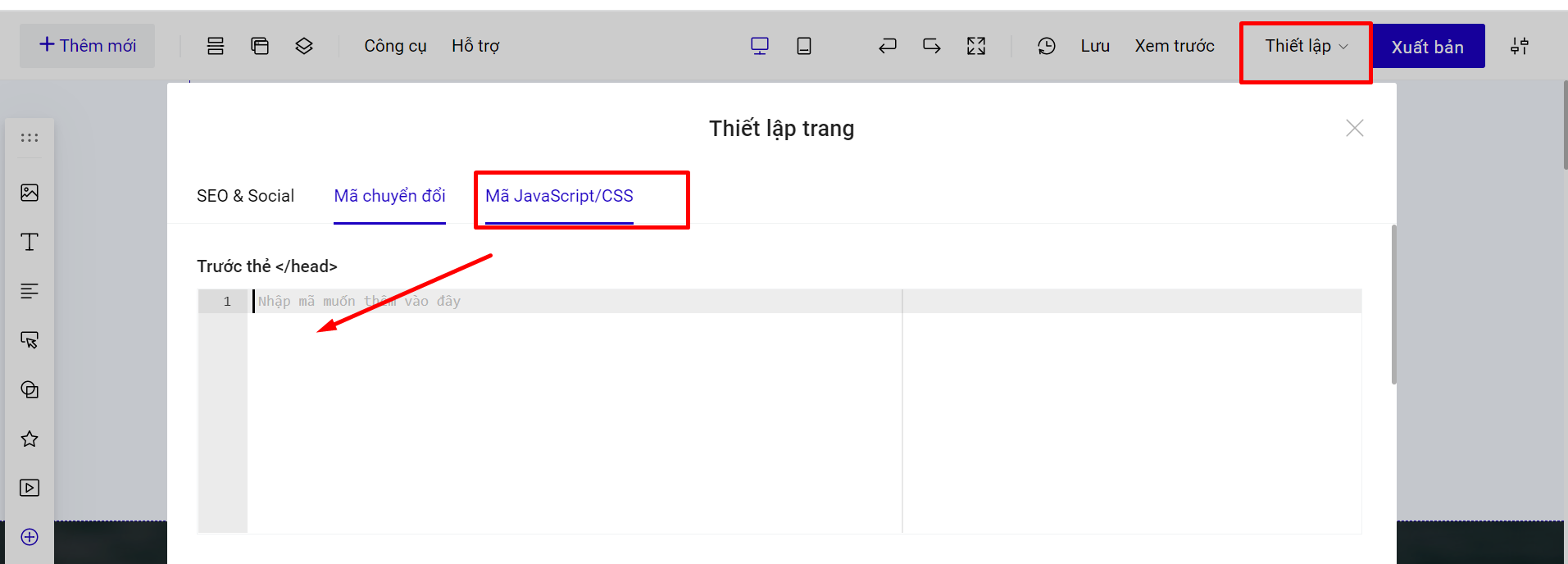1568x564 pixels.
Task: Switch to mobile view mode
Action: pos(804,46)
